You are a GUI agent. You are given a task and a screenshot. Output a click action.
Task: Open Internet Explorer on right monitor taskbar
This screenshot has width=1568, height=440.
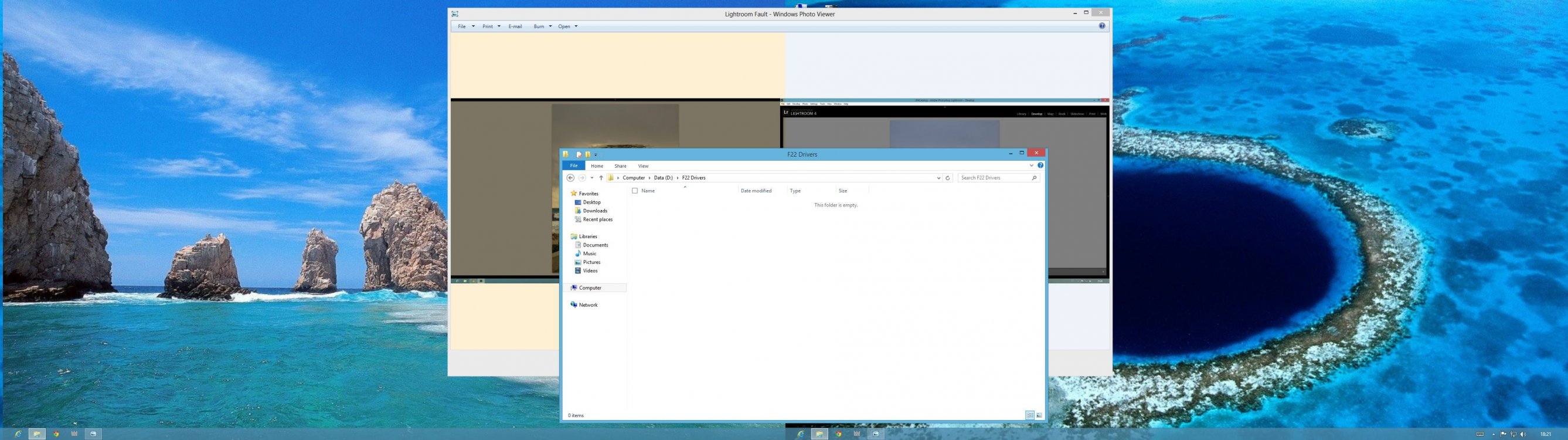801,434
